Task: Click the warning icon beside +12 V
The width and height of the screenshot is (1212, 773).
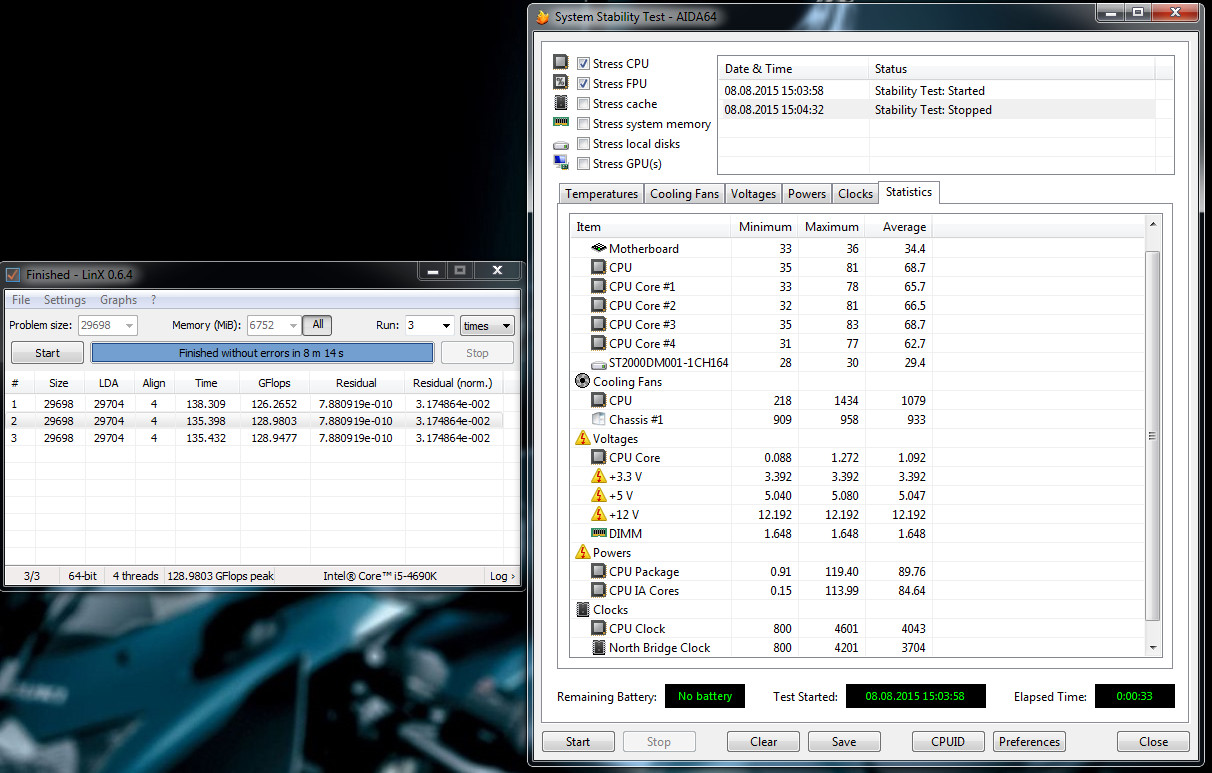Action: pos(599,514)
